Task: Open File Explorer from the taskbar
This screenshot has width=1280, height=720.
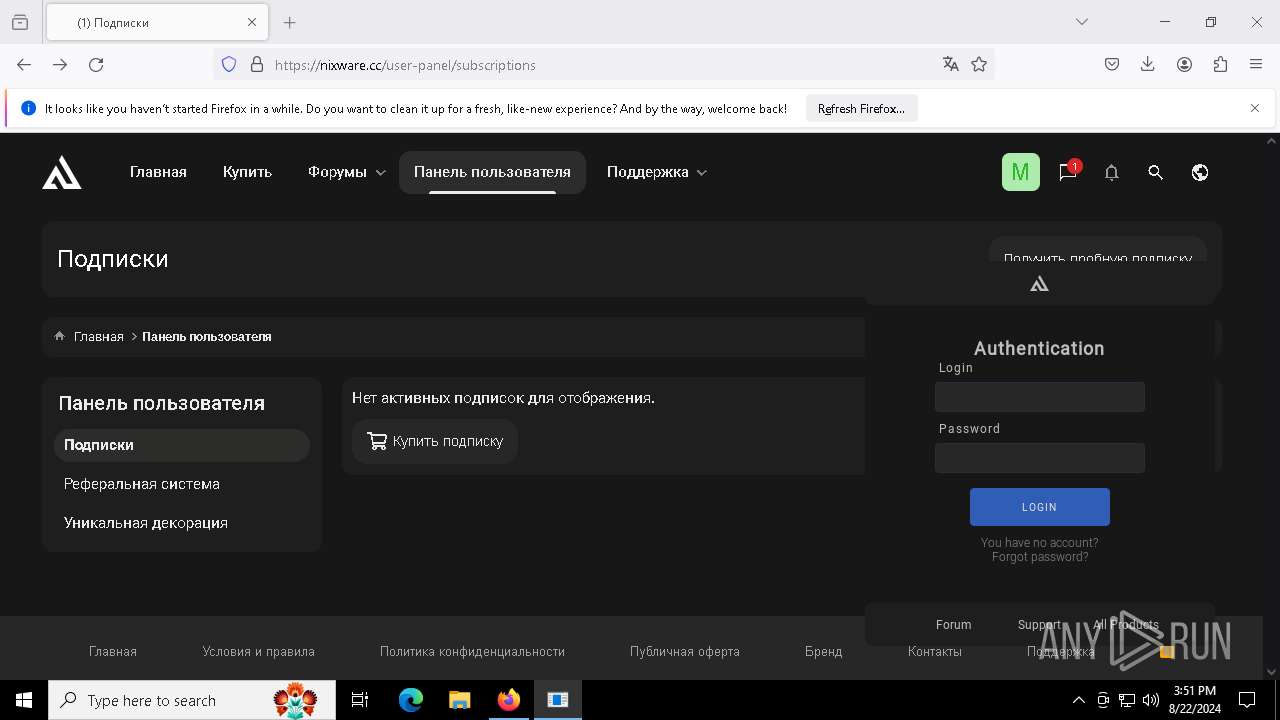Action: (x=459, y=700)
